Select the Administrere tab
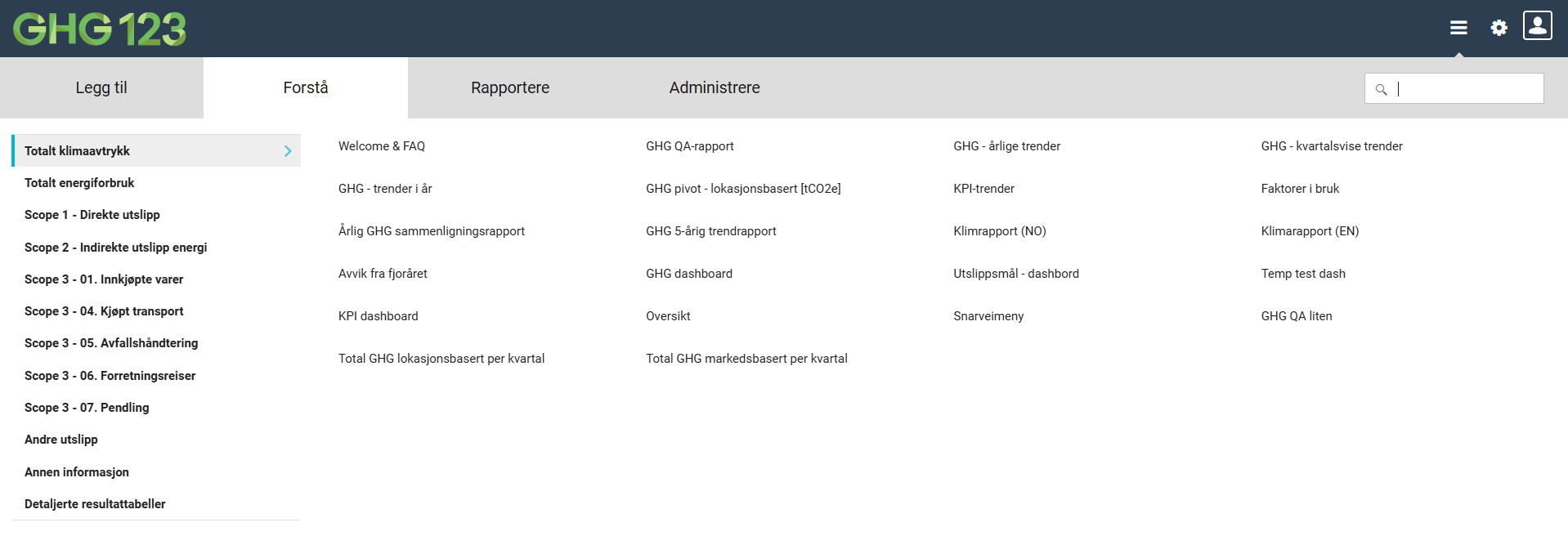1568x536 pixels. point(715,87)
